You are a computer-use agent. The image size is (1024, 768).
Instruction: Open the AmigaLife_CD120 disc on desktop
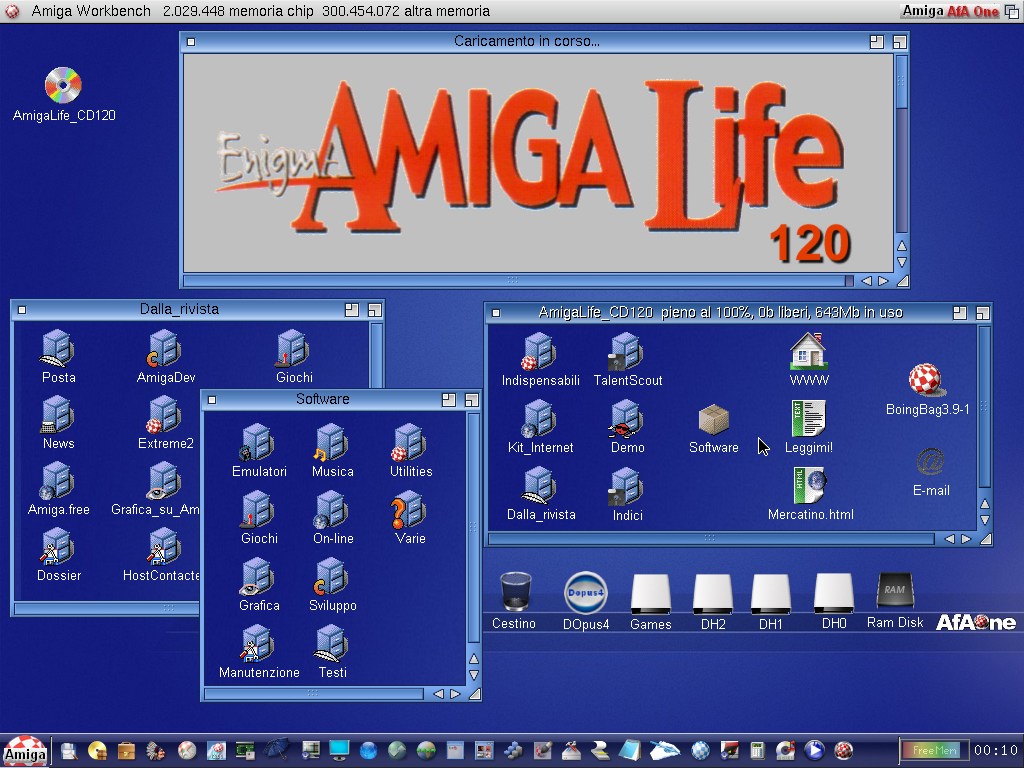click(63, 86)
